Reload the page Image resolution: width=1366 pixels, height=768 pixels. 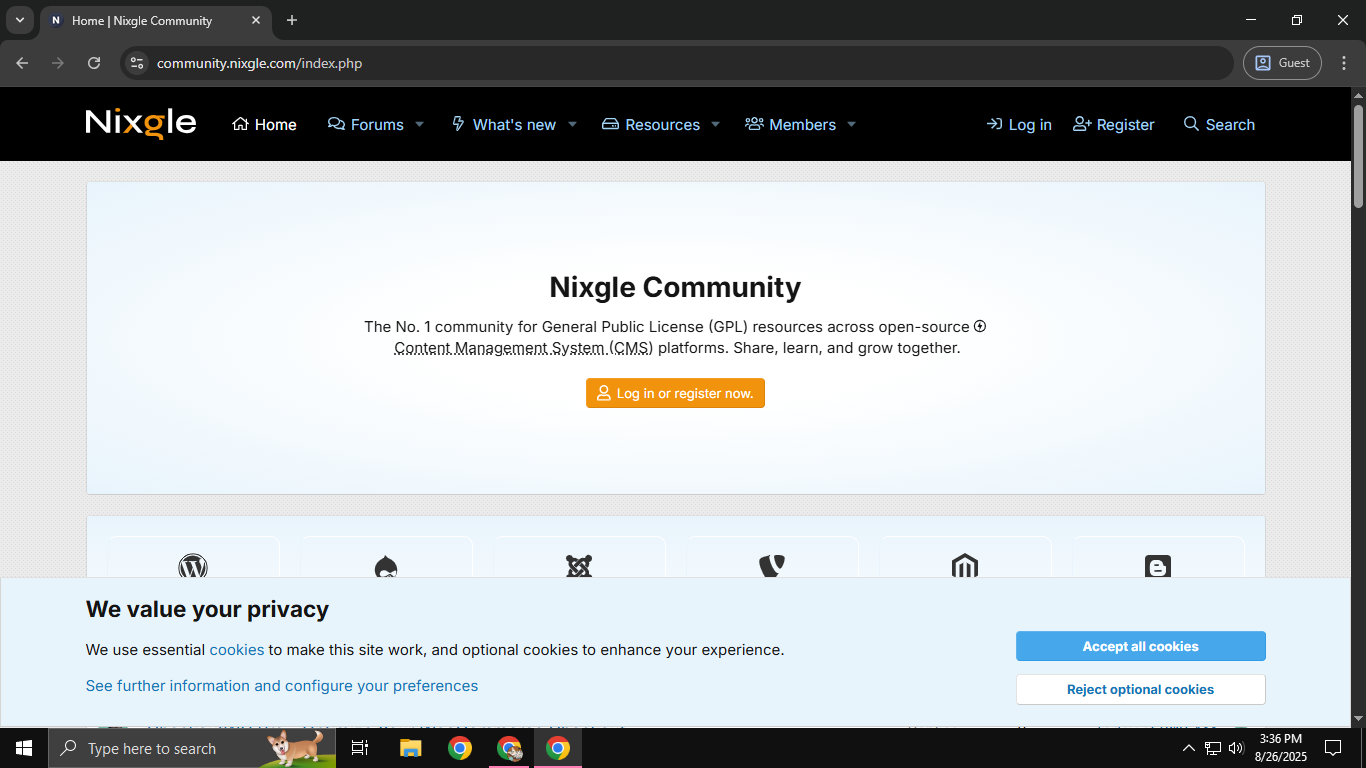pos(94,63)
